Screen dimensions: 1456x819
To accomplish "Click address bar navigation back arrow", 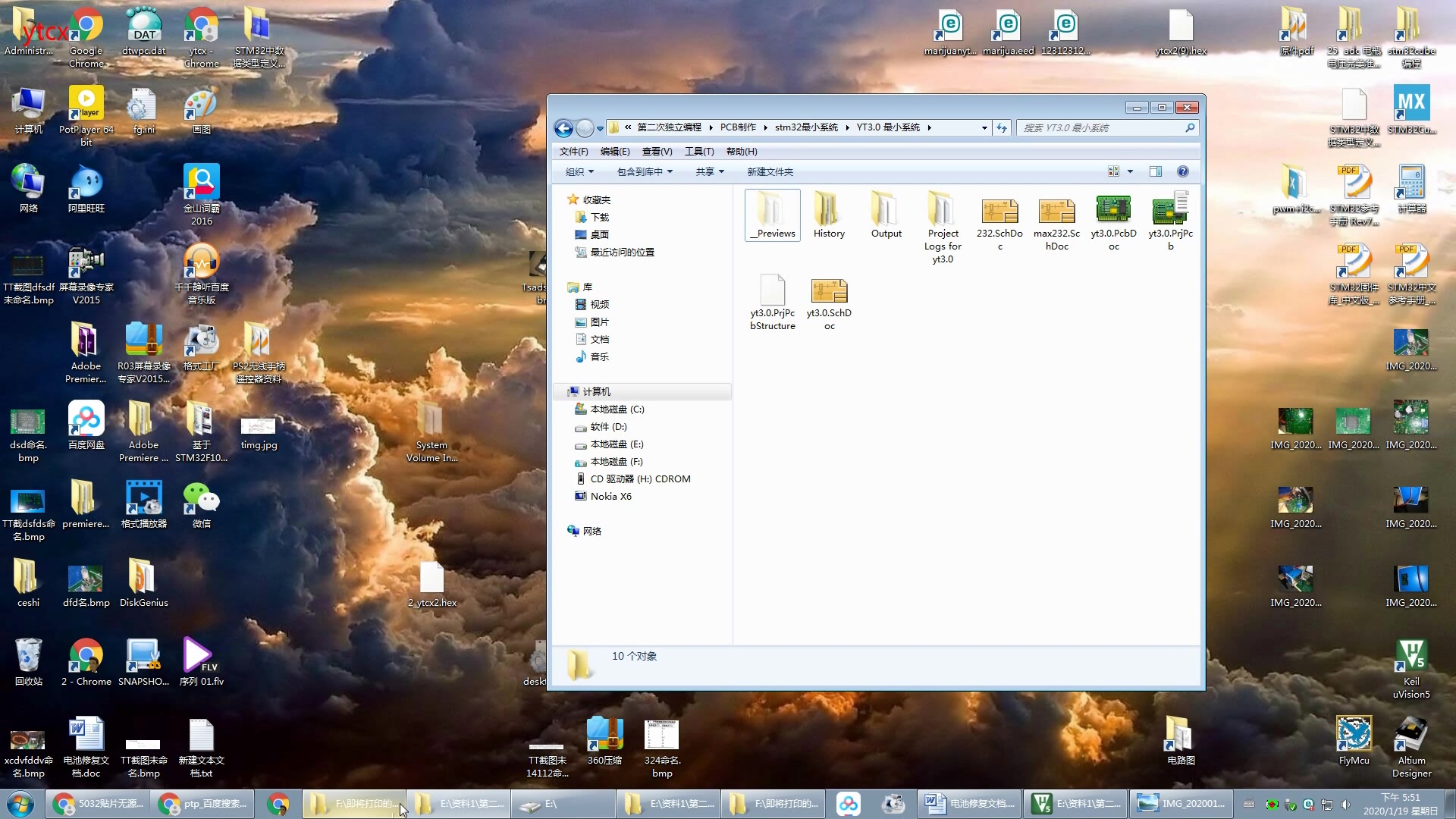I will point(564,127).
